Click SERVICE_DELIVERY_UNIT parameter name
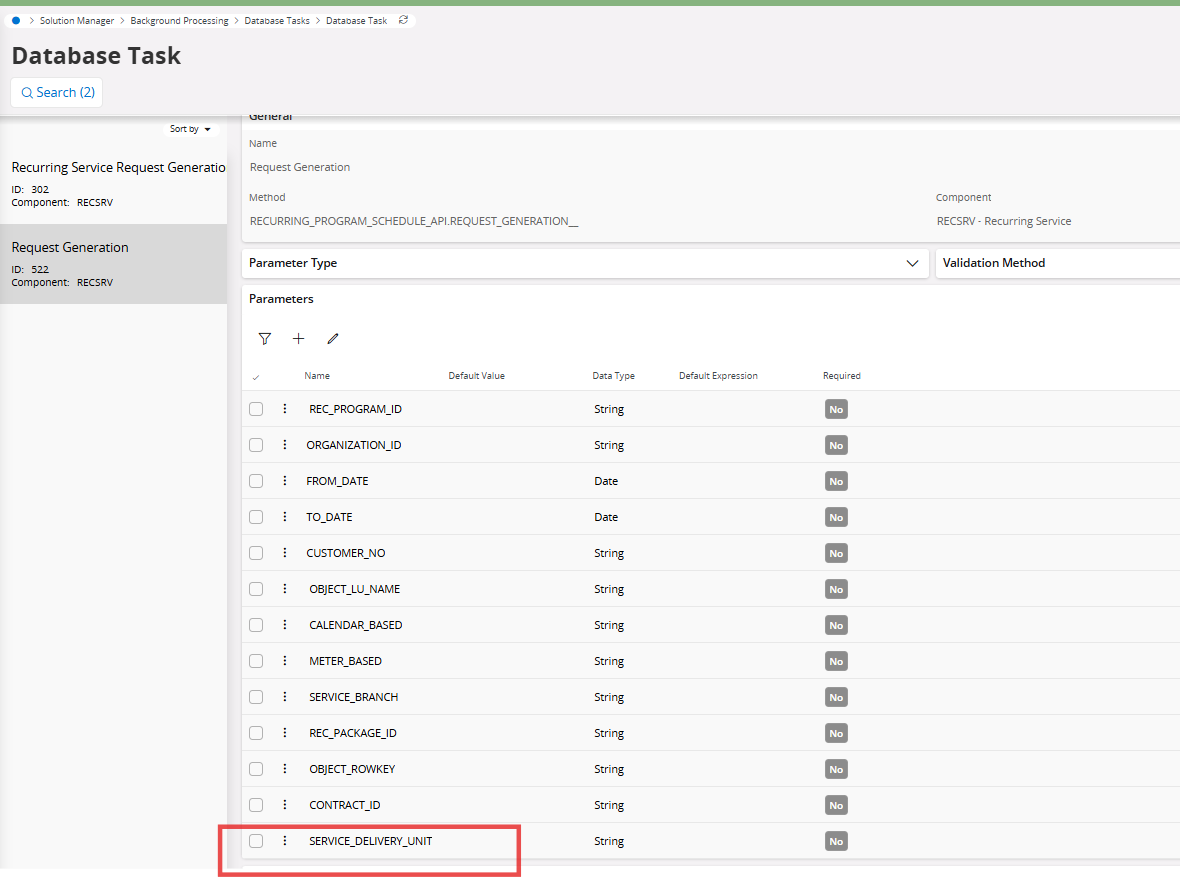 370,841
